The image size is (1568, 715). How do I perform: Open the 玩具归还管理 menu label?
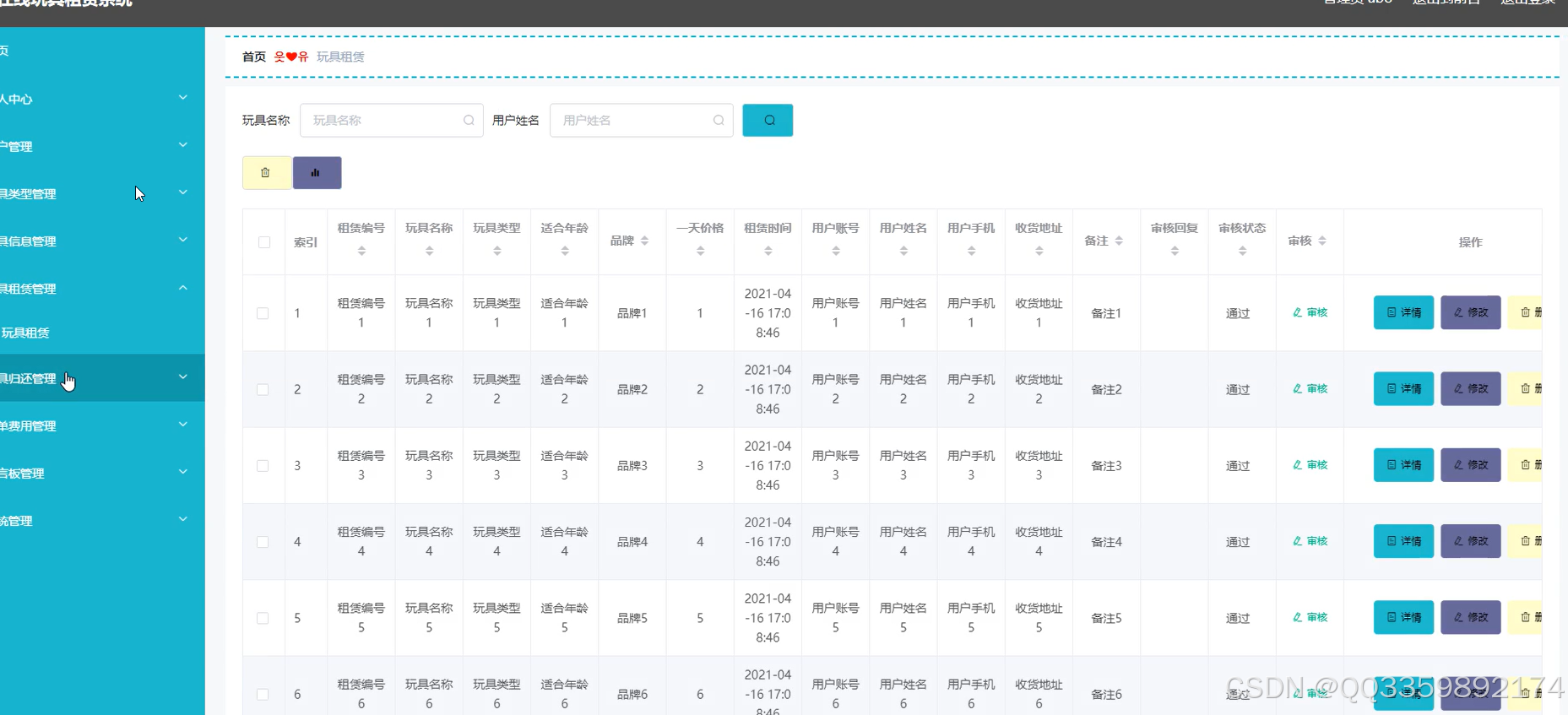coord(28,379)
